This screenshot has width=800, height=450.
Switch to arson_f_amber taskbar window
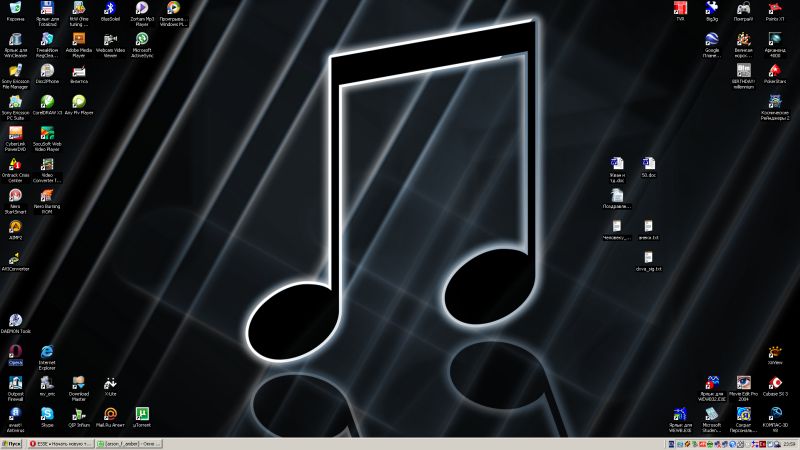pyautogui.click(x=129, y=444)
